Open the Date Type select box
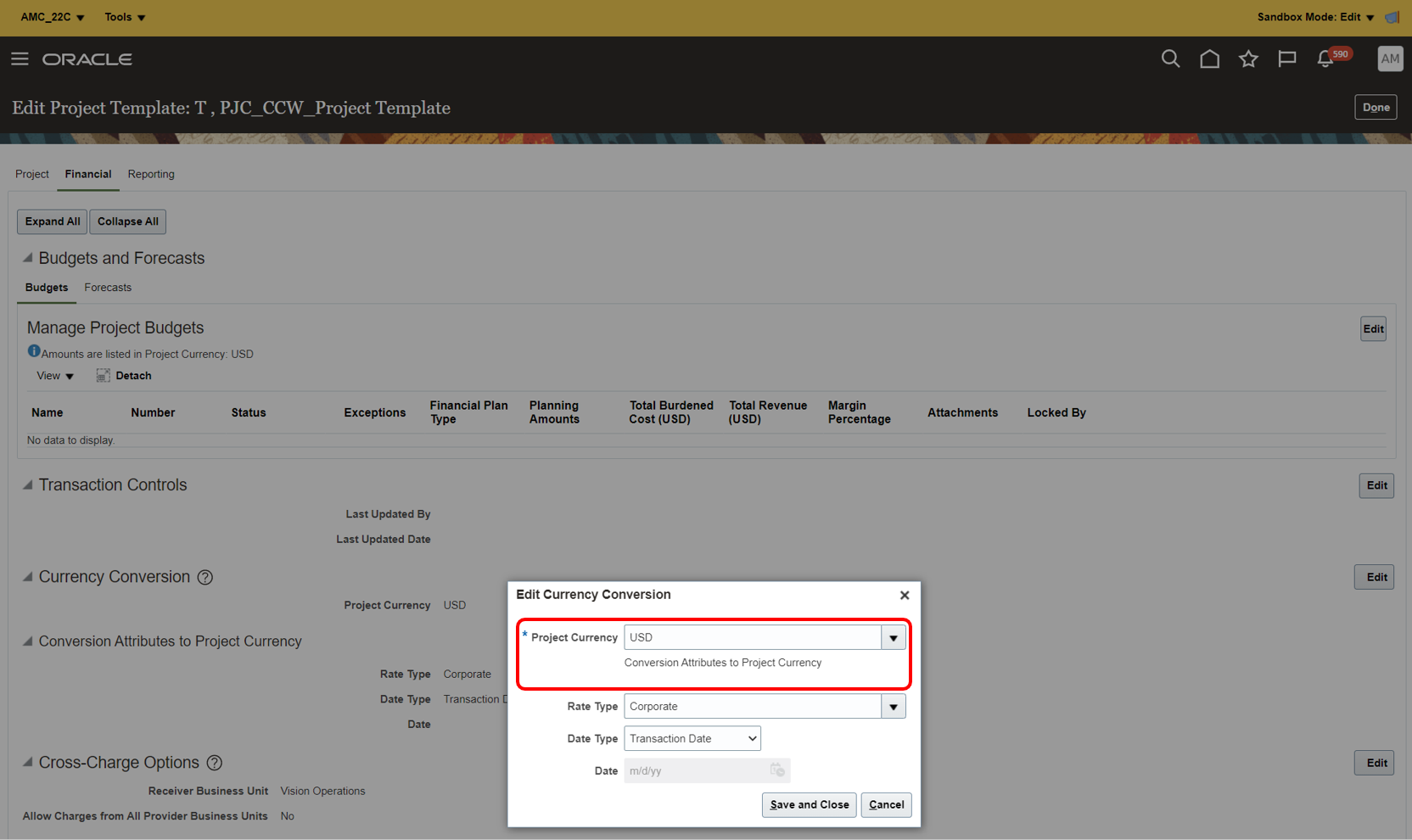Viewport: 1412px width, 840px height. coord(692,738)
